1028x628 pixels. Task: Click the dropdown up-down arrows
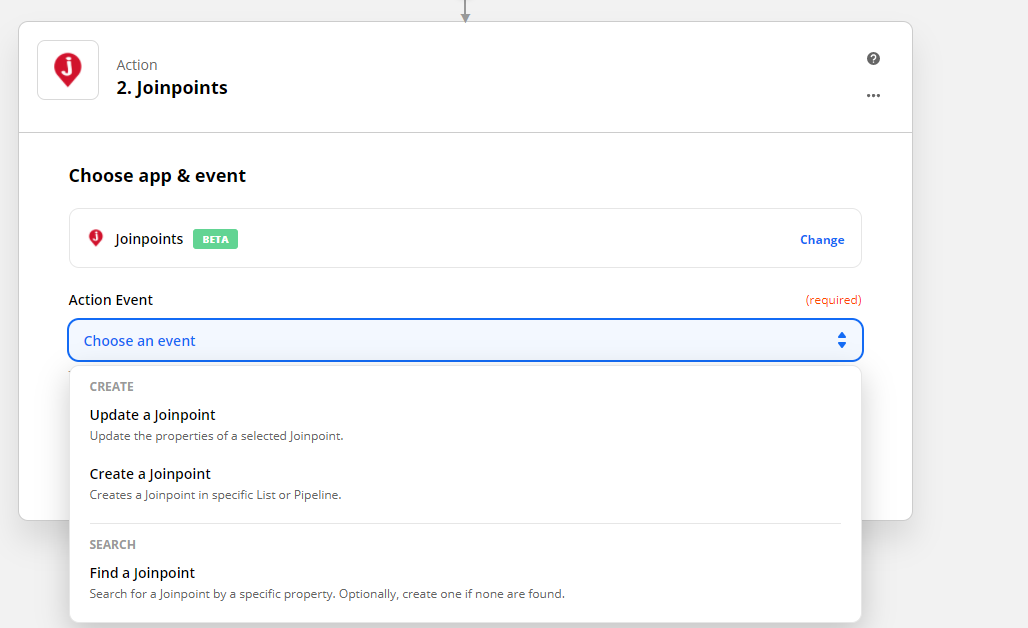click(x=842, y=340)
